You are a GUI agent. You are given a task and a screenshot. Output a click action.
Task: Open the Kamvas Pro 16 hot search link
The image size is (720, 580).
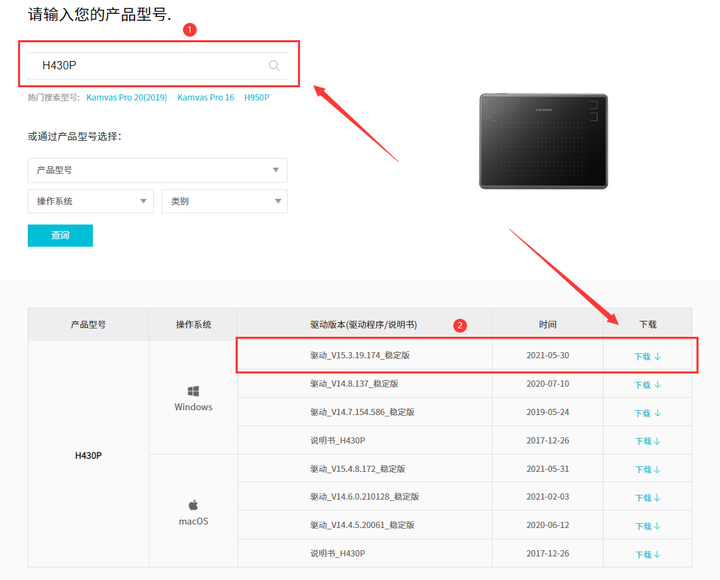point(205,98)
